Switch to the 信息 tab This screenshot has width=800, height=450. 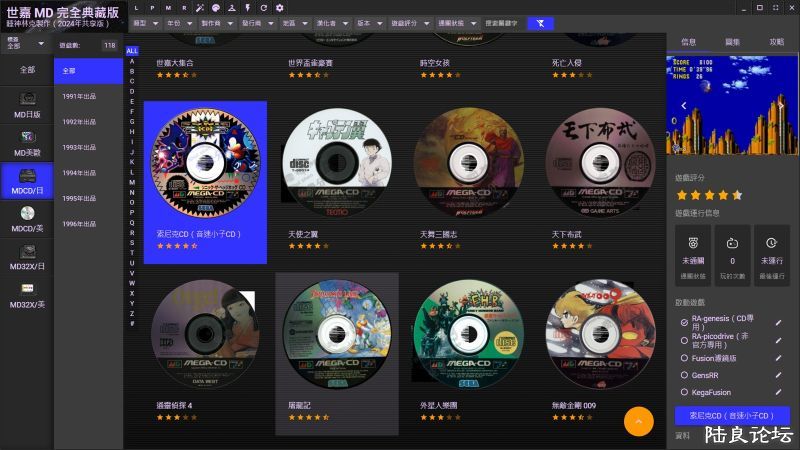[688, 42]
